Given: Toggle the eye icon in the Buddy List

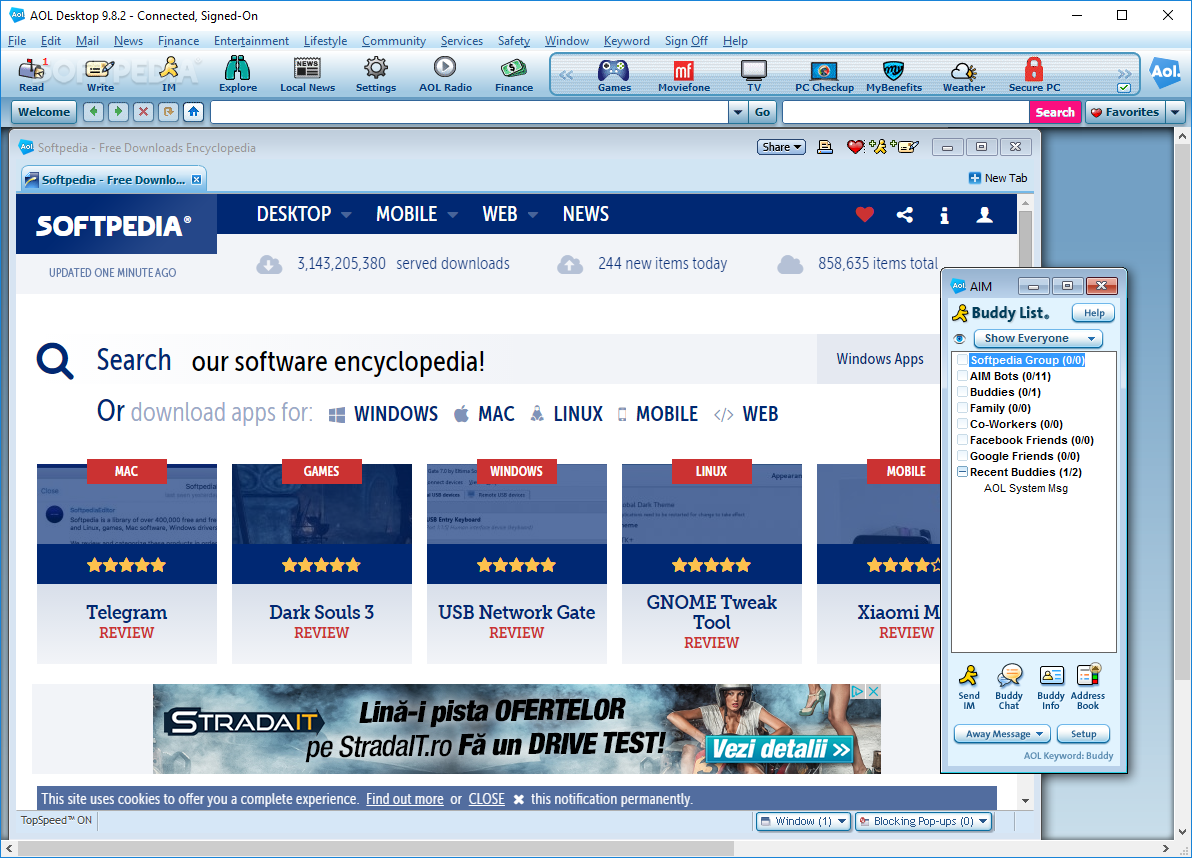Looking at the screenshot, I should pos(960,338).
